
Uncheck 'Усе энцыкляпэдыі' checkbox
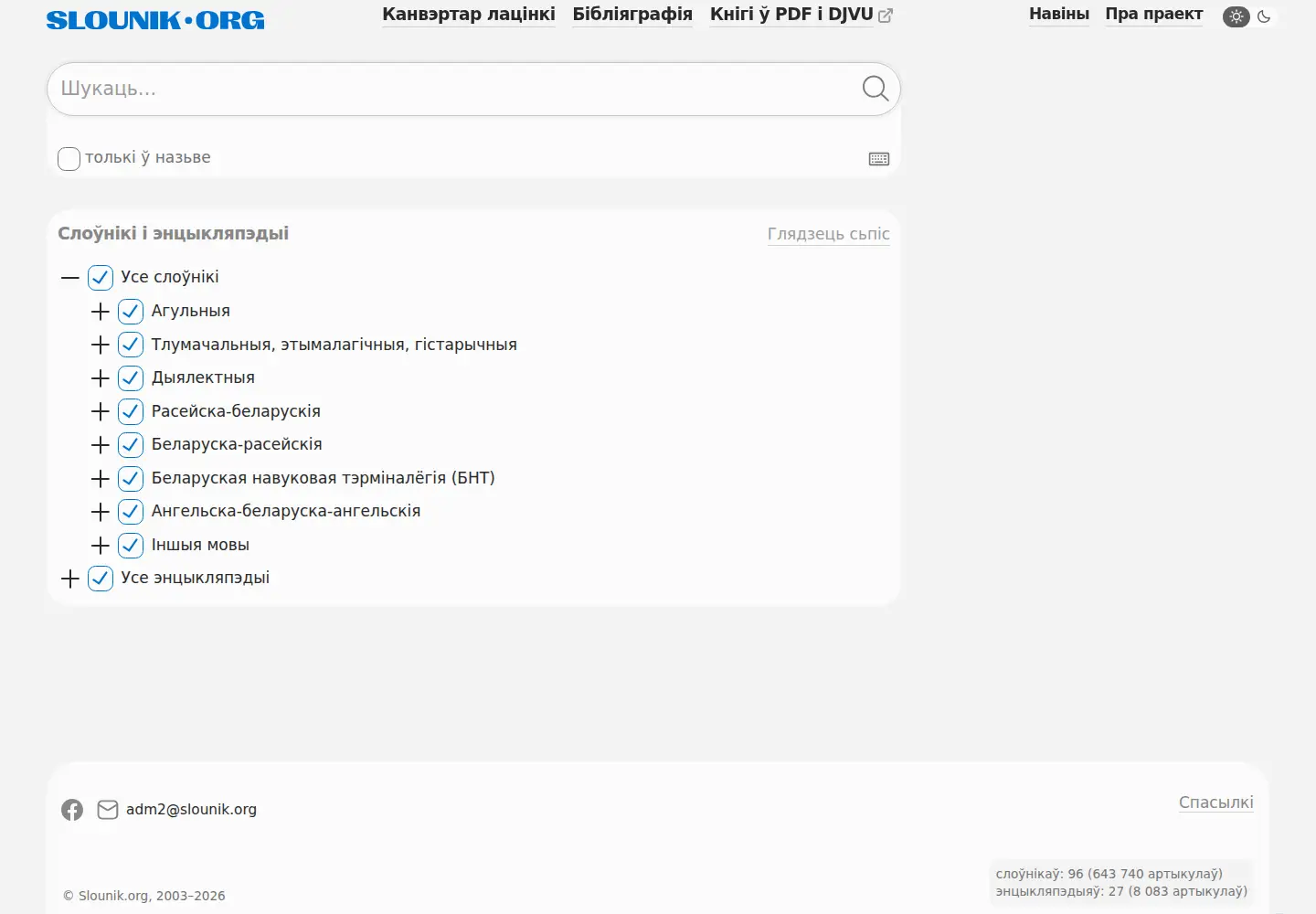101,579
